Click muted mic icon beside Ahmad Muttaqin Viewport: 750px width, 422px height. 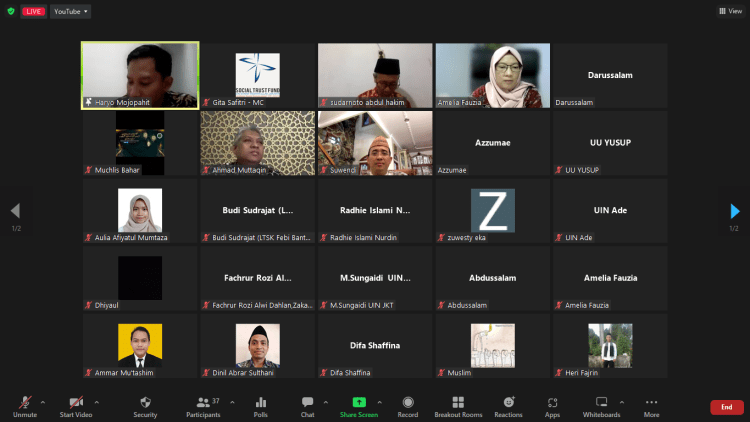pos(206,170)
